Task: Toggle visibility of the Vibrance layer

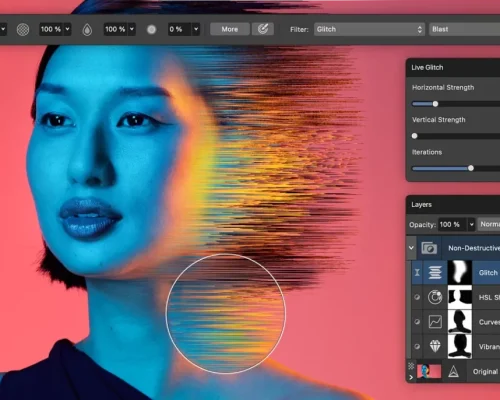Action: (417, 346)
